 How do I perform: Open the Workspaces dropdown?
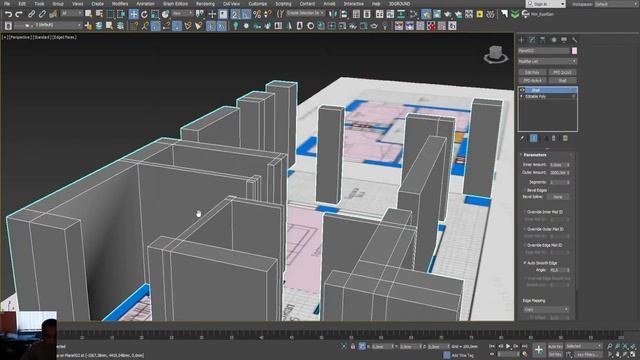(617, 4)
